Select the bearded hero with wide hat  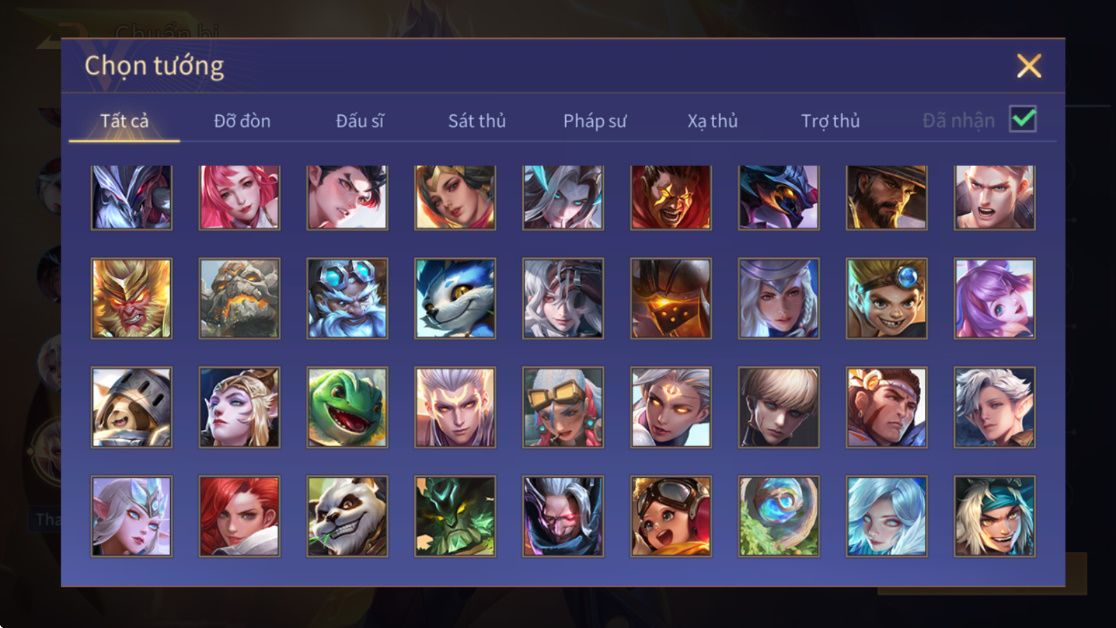click(x=887, y=197)
